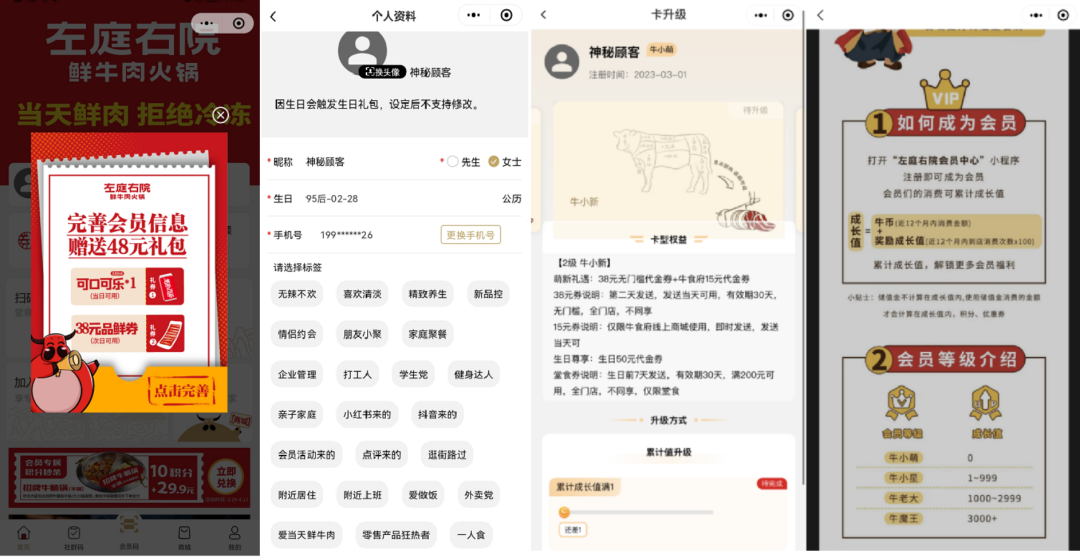Viewport: 1080px width, 559px height.
Task: Tap the capsule close target icon on the membership guide page
Action: pyautogui.click(x=1063, y=15)
